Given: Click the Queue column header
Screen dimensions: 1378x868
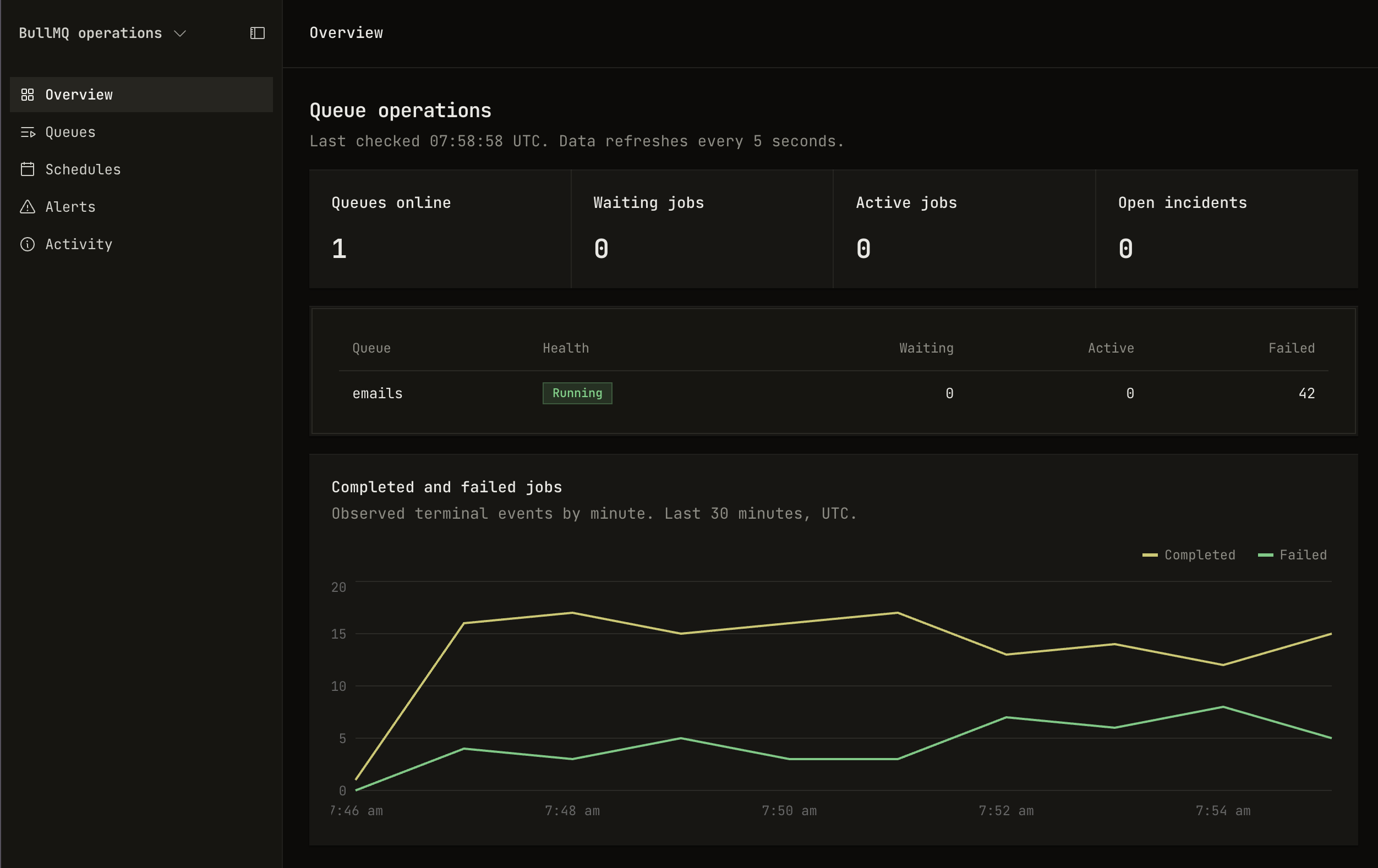Looking at the screenshot, I should pyautogui.click(x=371, y=348).
